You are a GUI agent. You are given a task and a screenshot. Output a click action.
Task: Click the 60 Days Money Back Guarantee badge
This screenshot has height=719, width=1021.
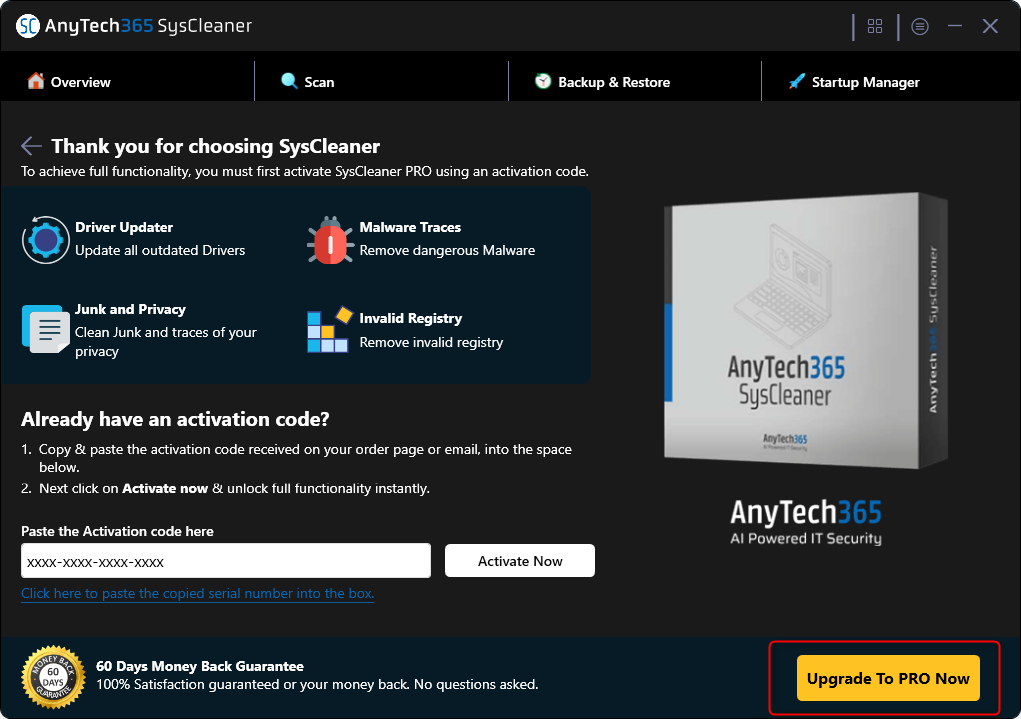[53, 677]
